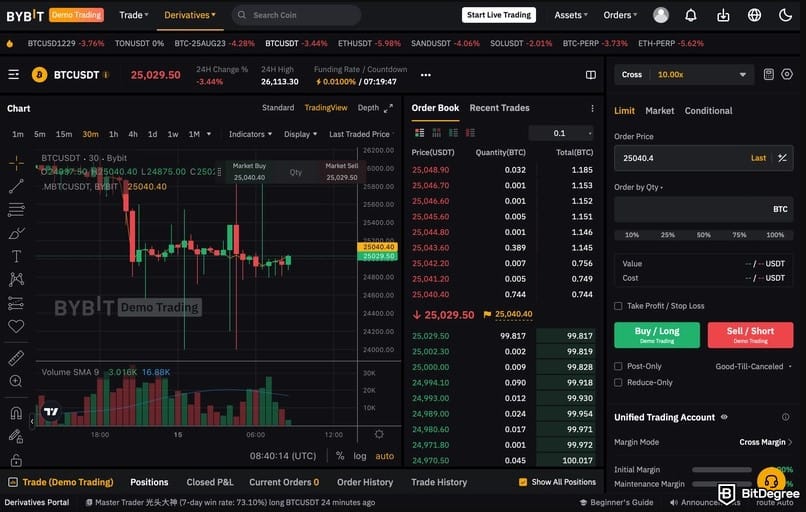
Task: Toggle account balance visibility eye
Action: (724, 417)
